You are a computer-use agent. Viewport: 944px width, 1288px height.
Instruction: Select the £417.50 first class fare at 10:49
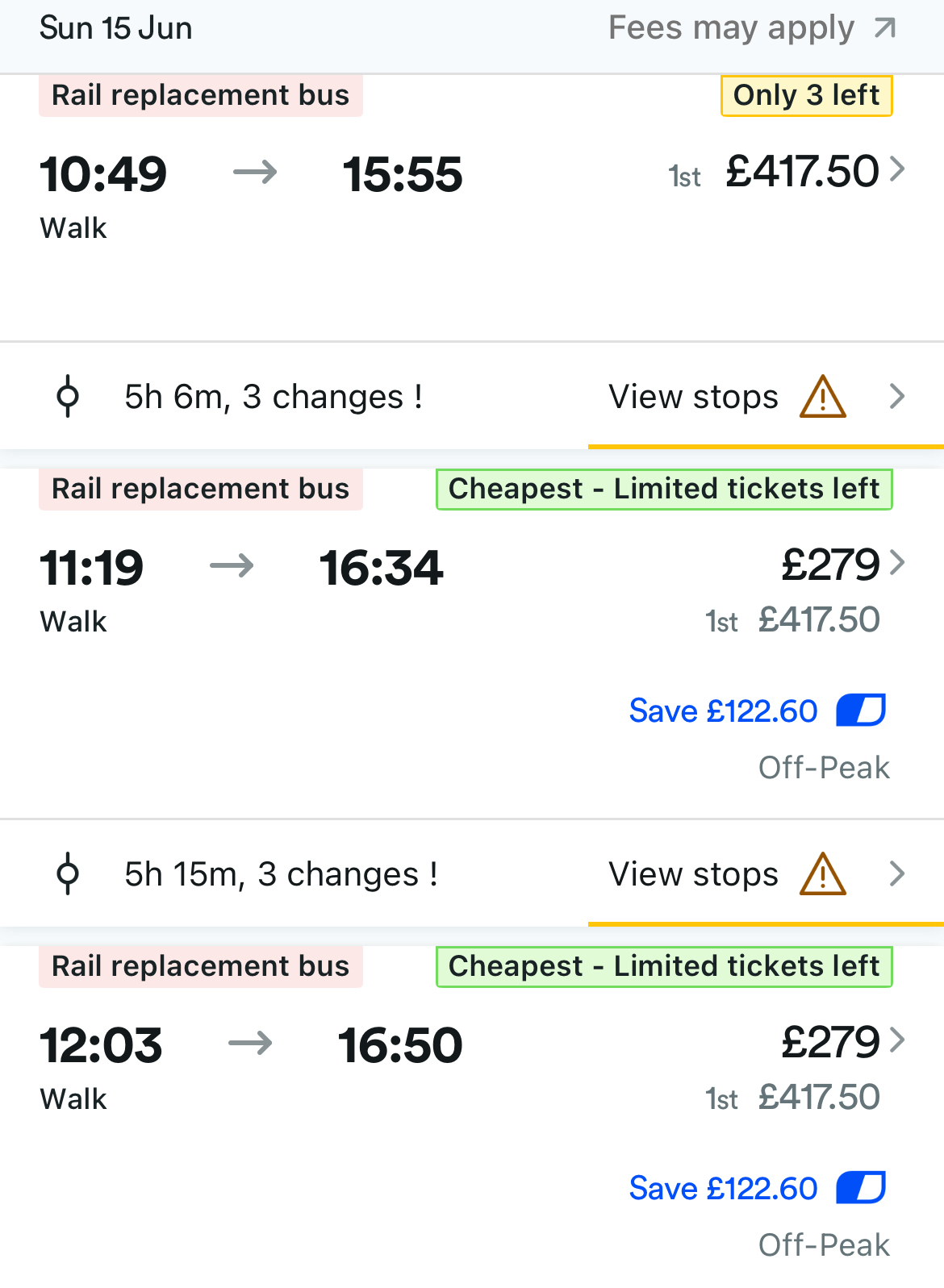pyautogui.click(x=801, y=173)
